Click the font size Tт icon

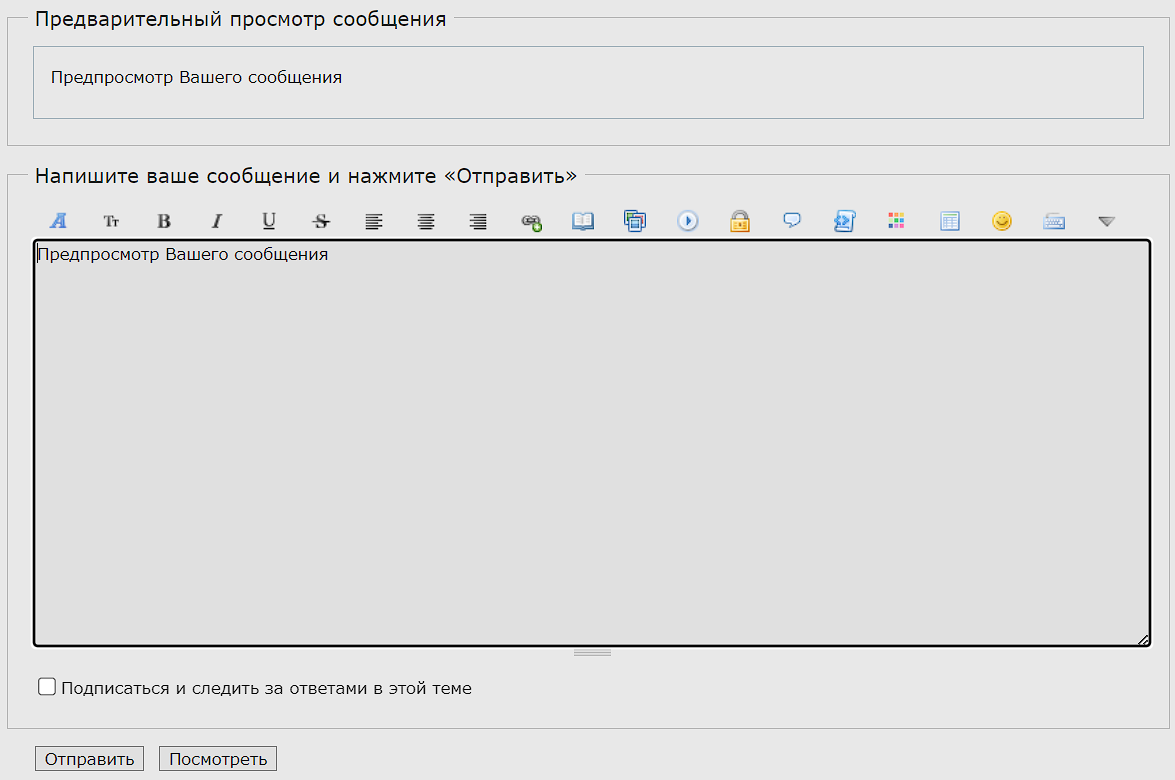(x=111, y=221)
